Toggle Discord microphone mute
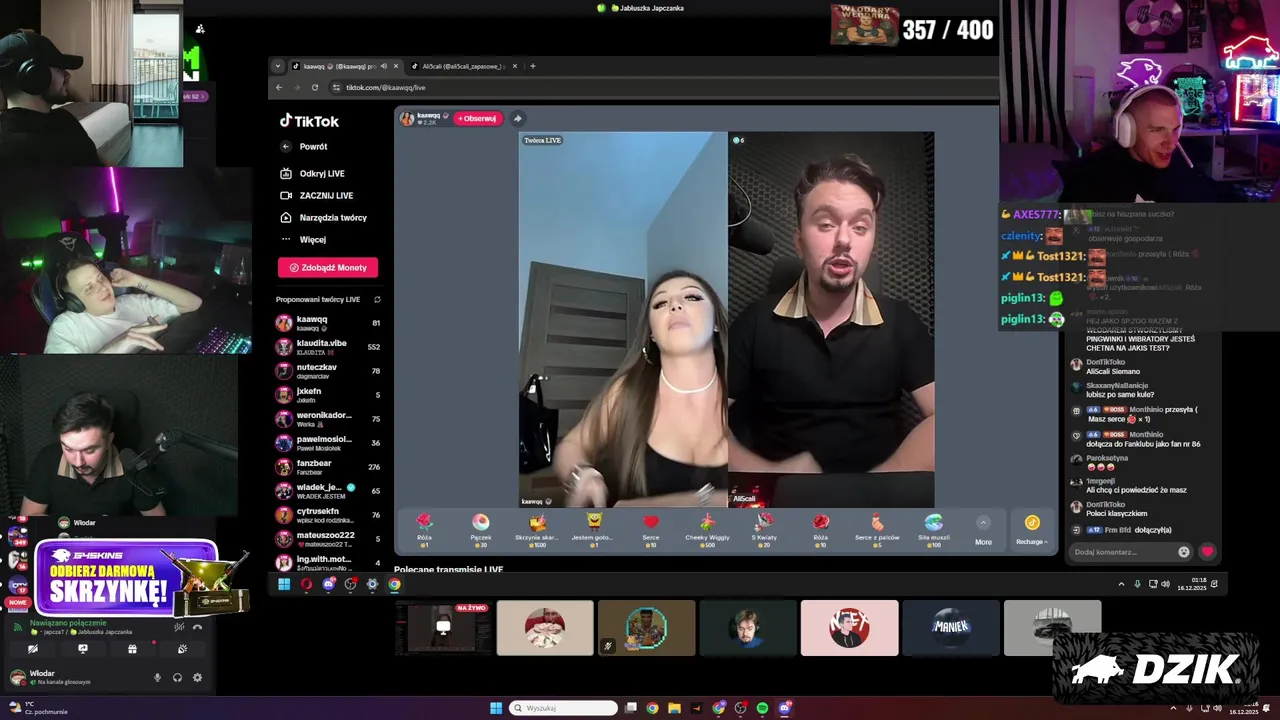The image size is (1280, 720). [x=157, y=678]
